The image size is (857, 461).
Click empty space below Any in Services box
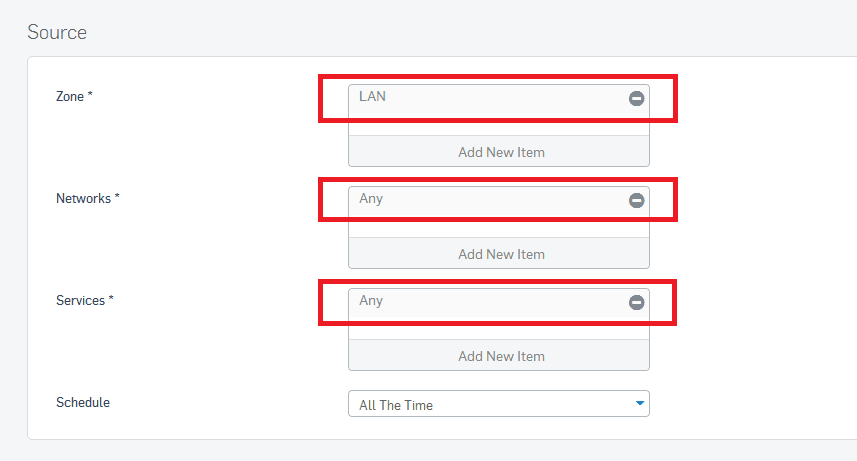pyautogui.click(x=498, y=331)
